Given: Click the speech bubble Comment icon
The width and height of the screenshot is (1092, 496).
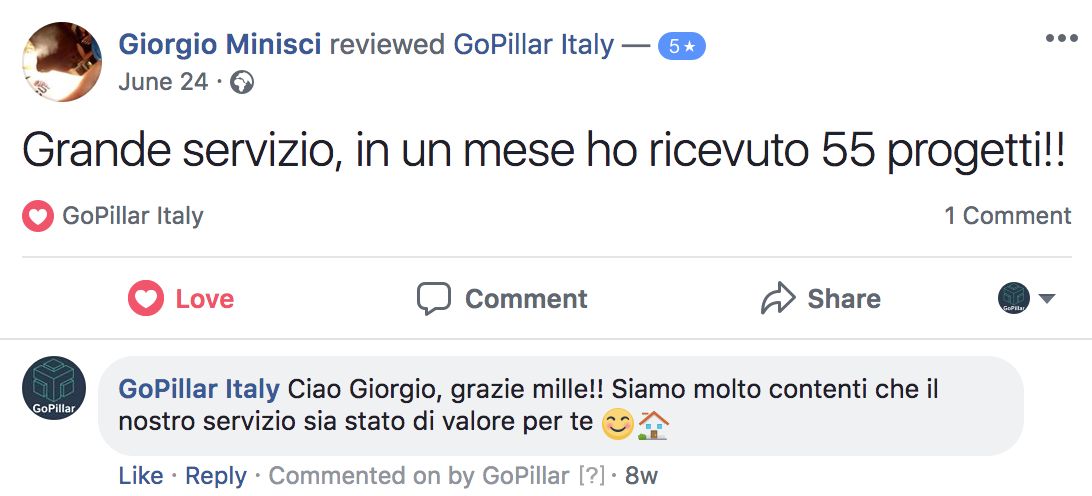Looking at the screenshot, I should (434, 299).
